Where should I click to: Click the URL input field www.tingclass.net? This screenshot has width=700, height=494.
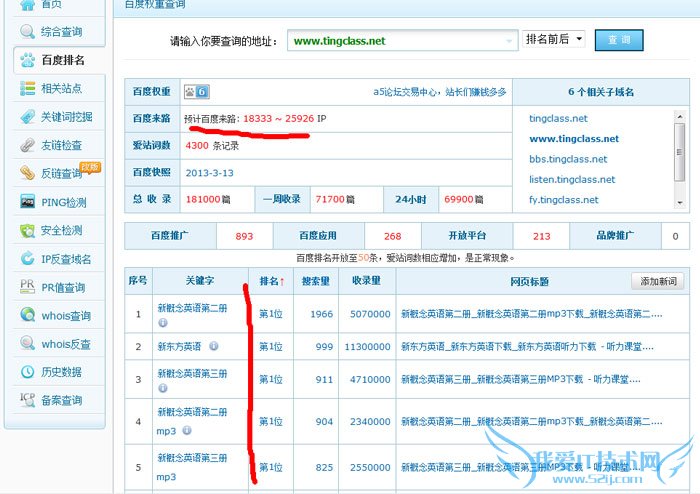coord(402,41)
